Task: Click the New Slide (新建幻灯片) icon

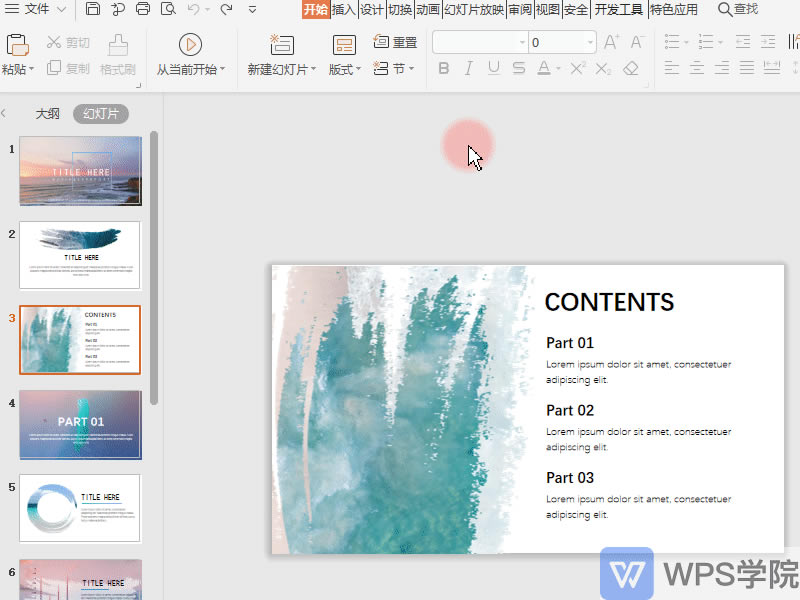Action: click(x=282, y=44)
